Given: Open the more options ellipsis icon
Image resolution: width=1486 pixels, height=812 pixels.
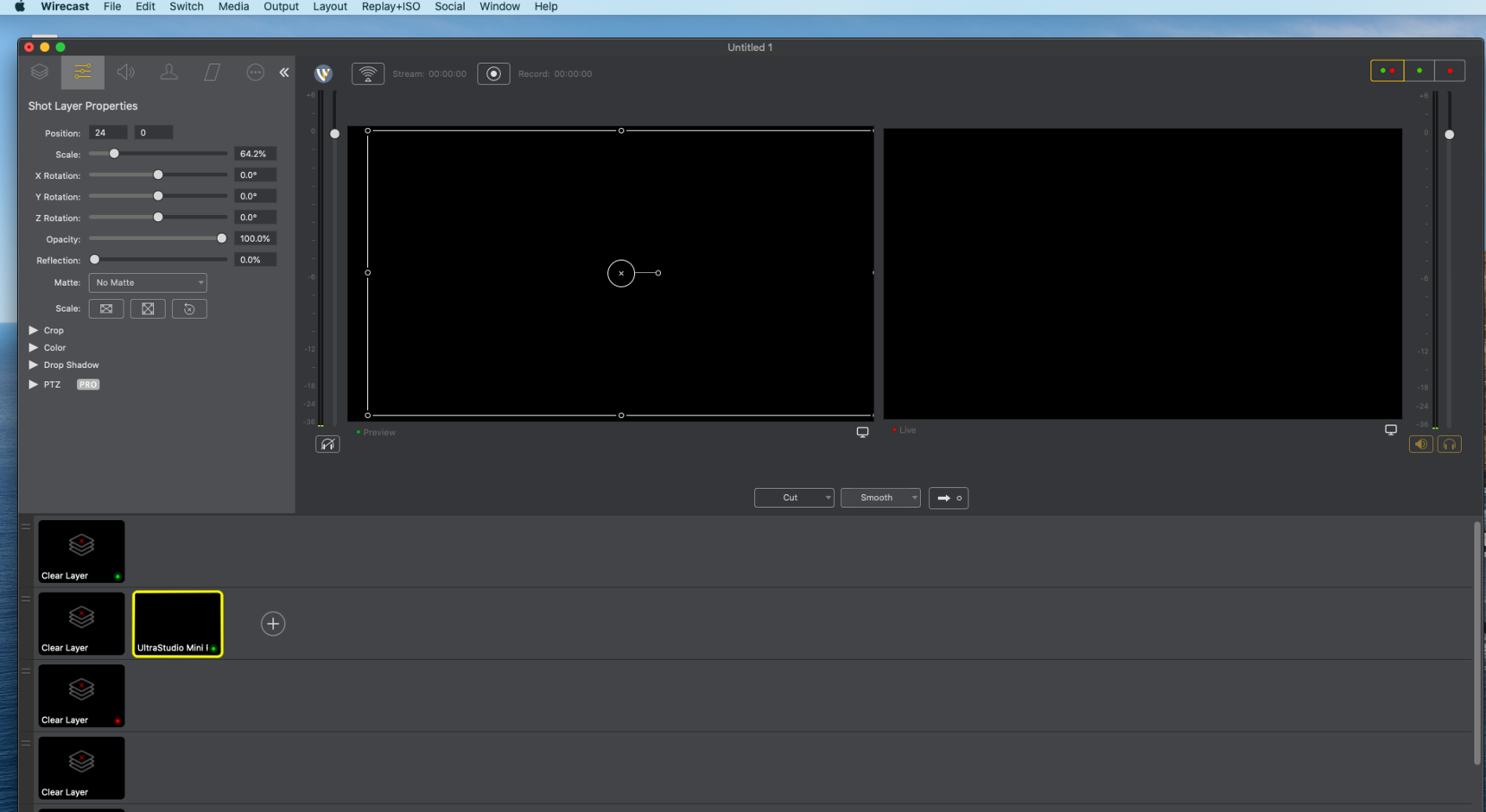Looking at the screenshot, I should [255, 73].
